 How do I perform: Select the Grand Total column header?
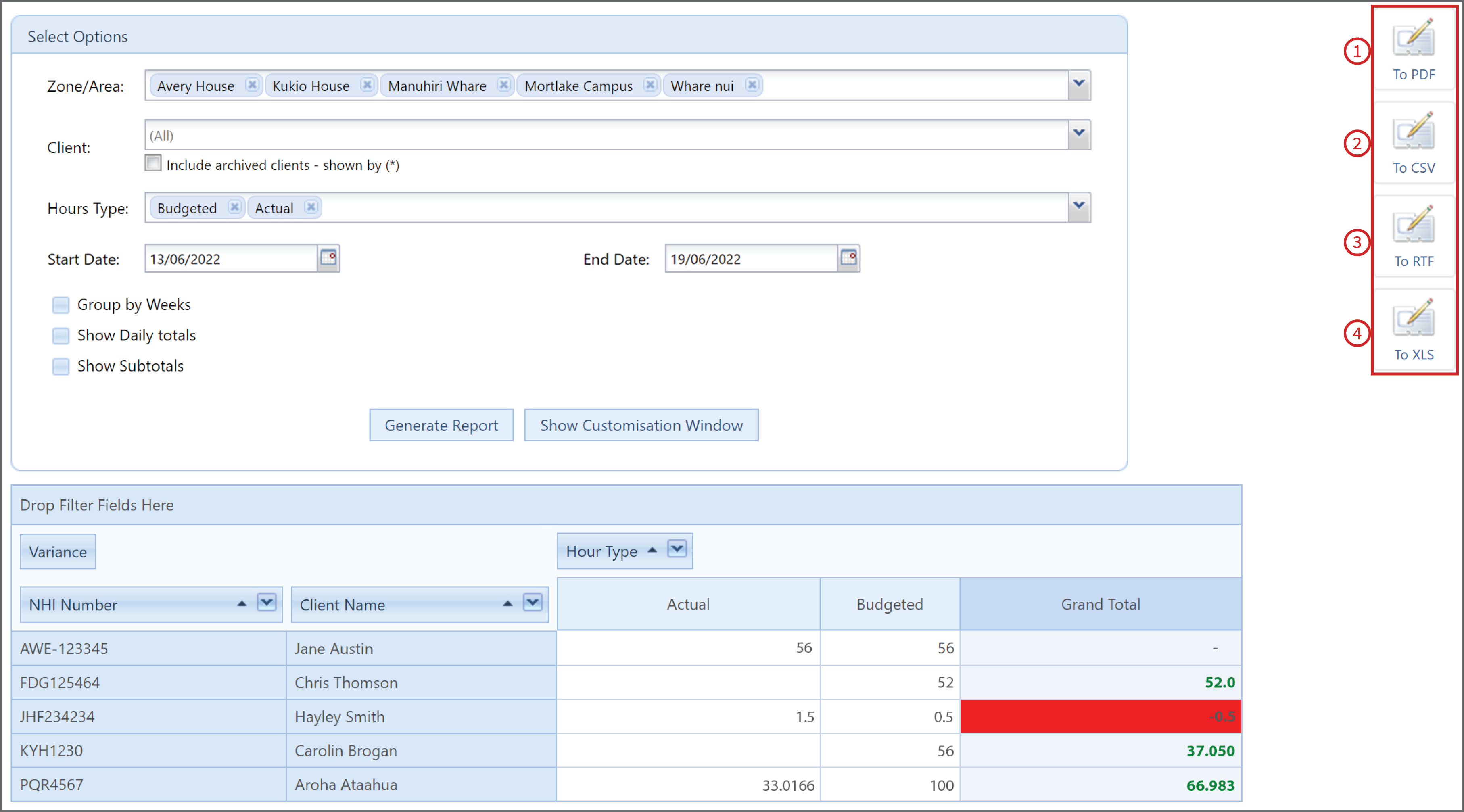point(1100,603)
